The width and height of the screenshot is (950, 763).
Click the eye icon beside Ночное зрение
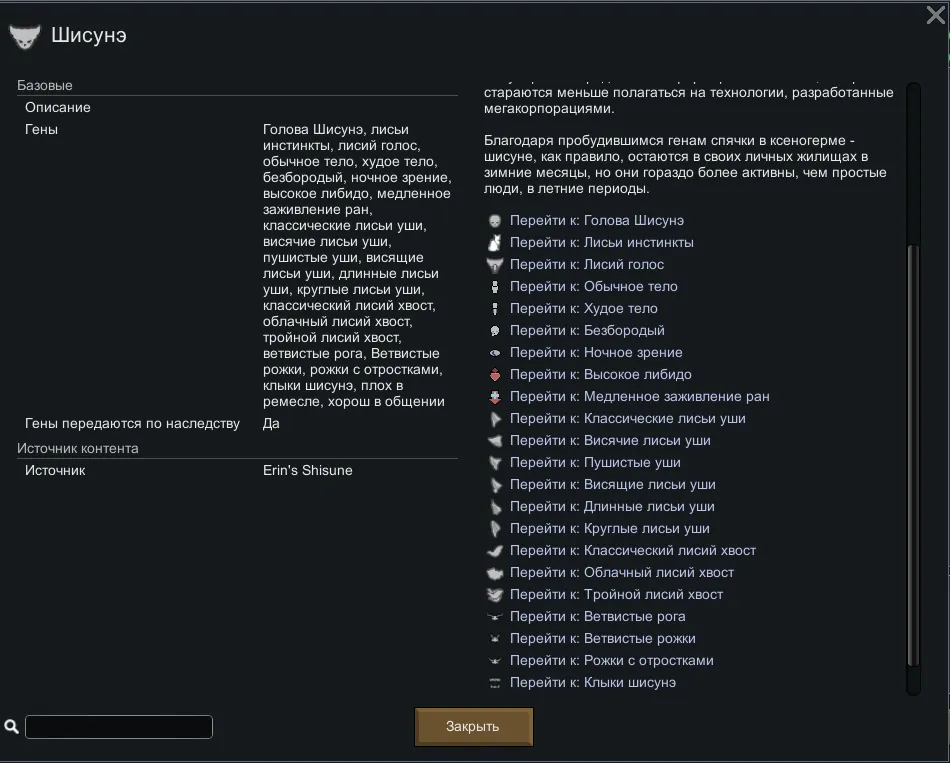tap(494, 353)
